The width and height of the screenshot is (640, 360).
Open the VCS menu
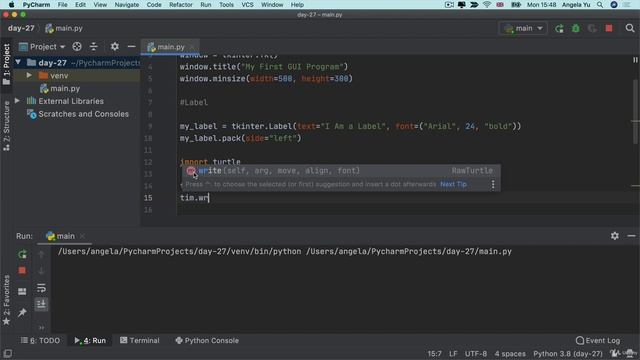tap(247, 5)
